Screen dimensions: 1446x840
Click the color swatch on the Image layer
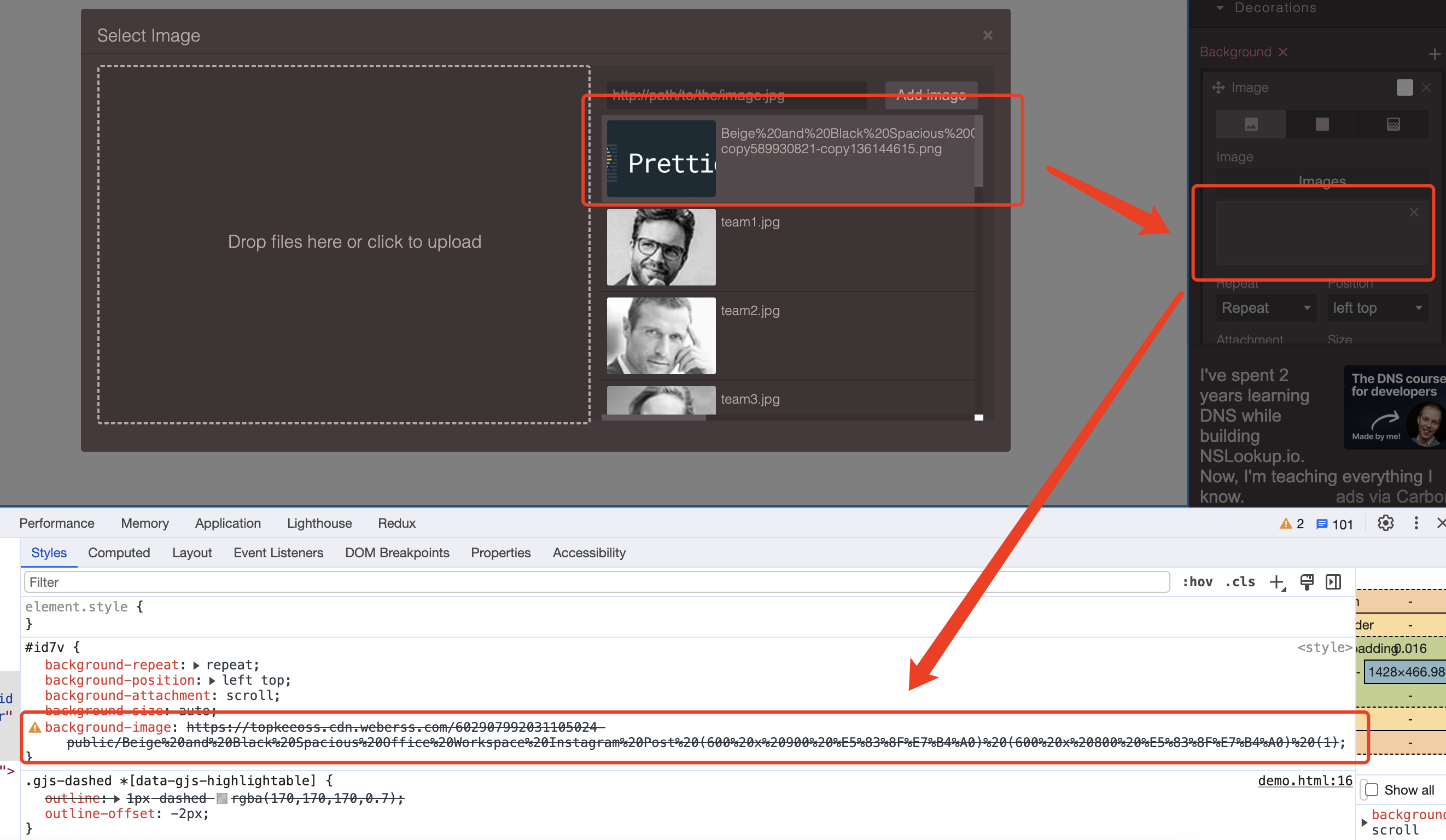click(x=1404, y=87)
